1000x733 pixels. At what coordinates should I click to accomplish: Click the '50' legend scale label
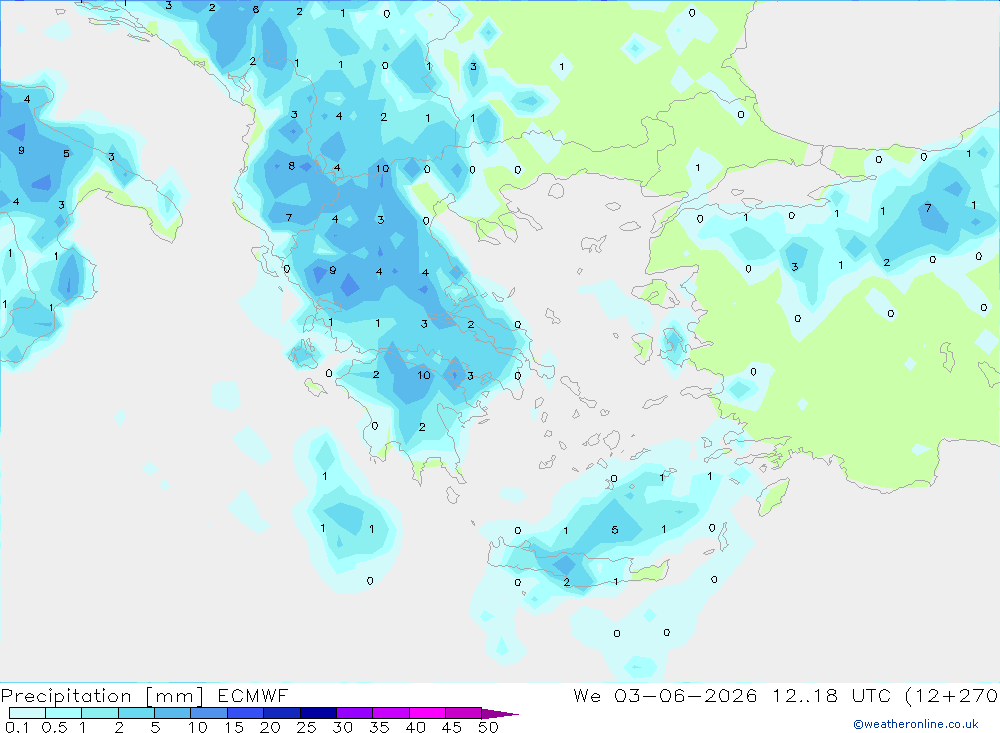488,727
